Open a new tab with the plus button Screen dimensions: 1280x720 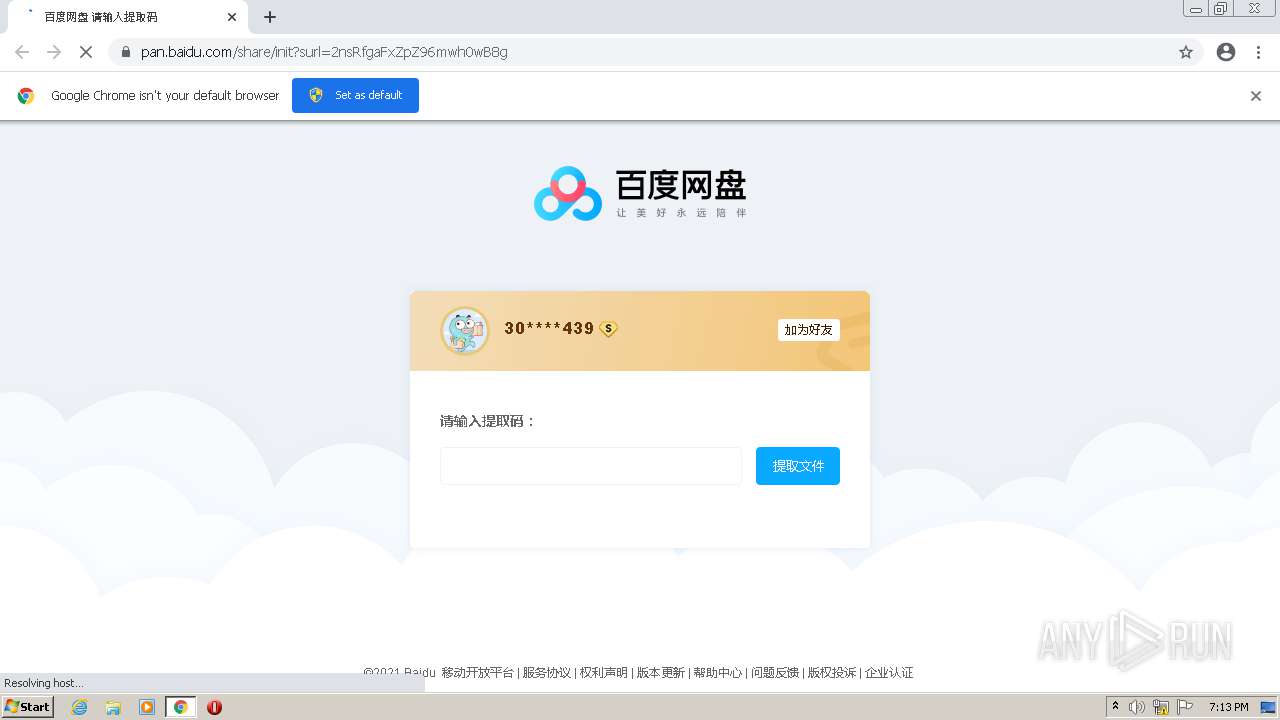tap(270, 17)
